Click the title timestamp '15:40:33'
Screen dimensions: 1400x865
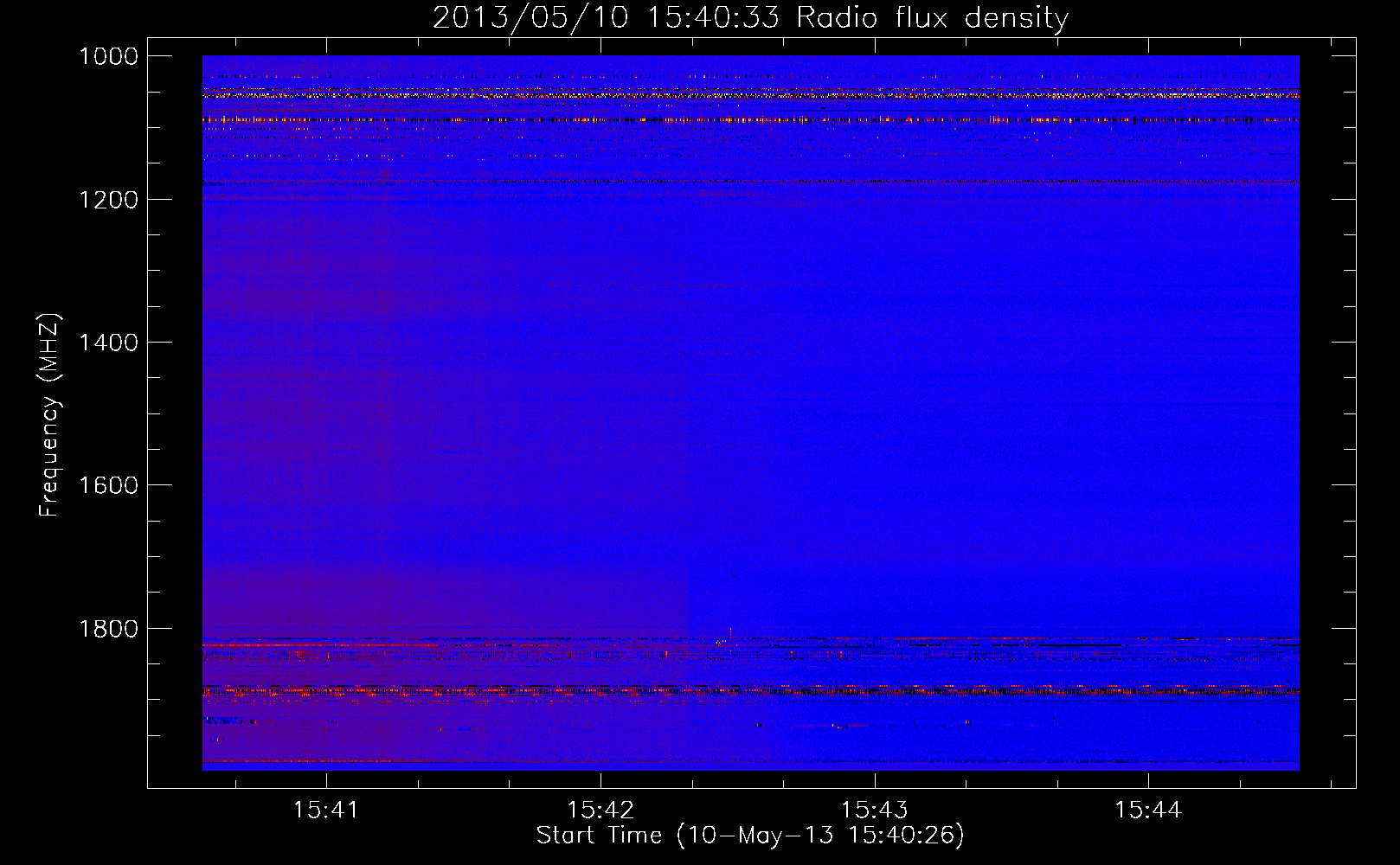point(714,18)
